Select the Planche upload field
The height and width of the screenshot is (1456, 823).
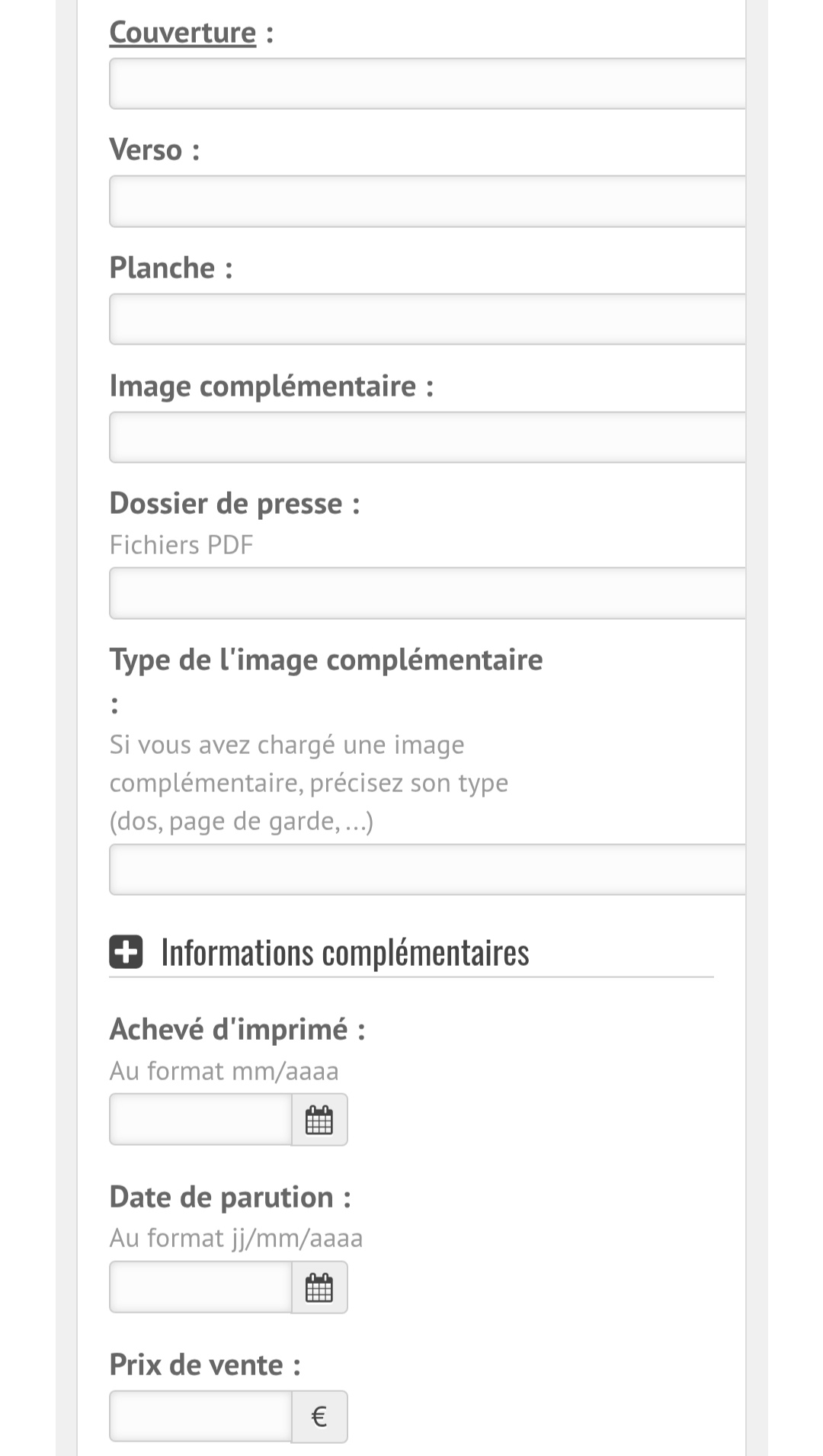click(x=427, y=319)
